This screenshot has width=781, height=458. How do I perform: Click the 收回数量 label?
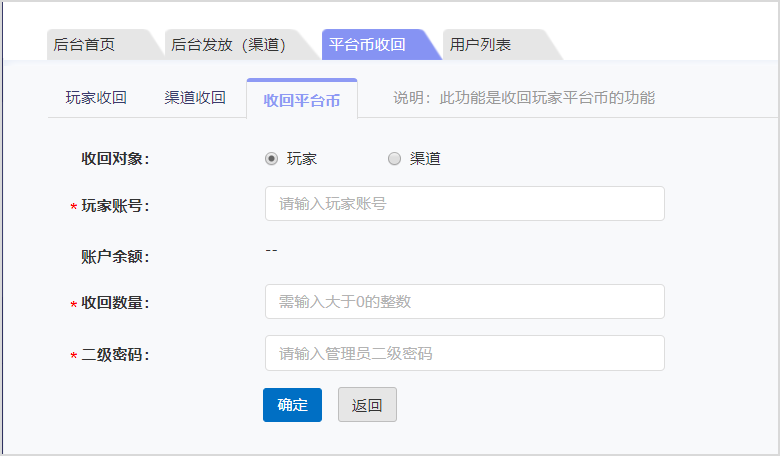pos(115,303)
